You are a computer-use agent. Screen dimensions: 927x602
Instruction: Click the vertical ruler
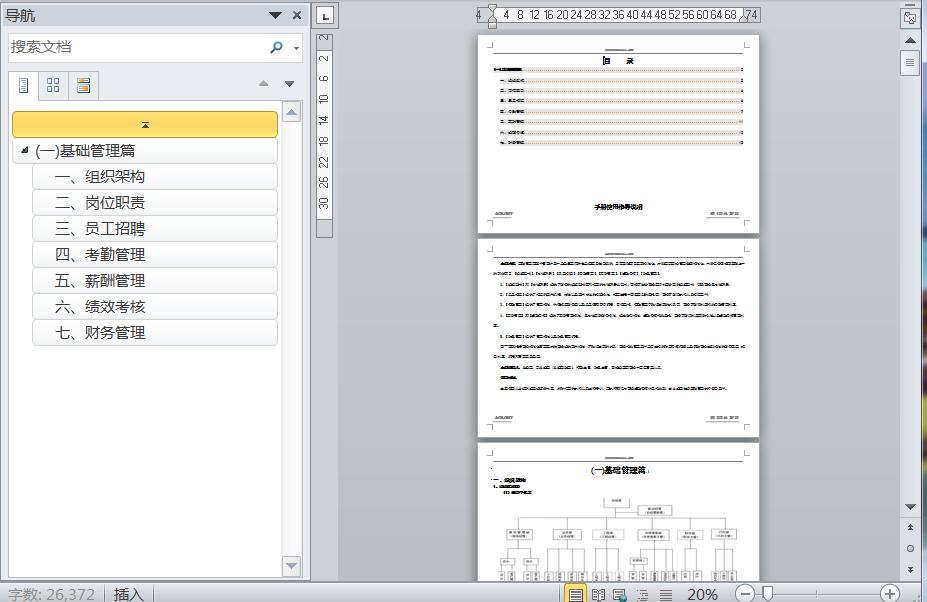(x=324, y=135)
